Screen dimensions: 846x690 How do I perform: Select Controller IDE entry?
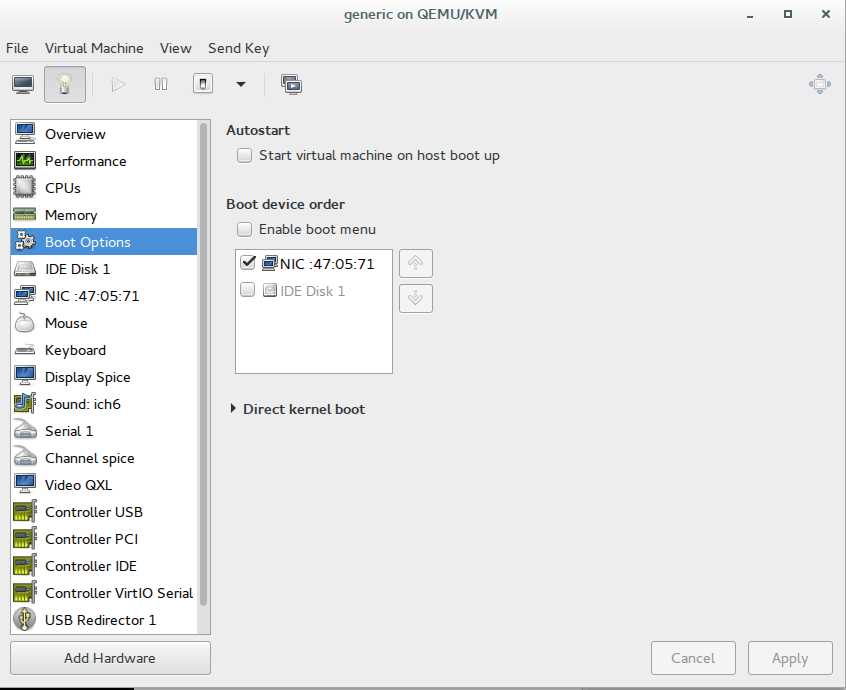coord(104,565)
